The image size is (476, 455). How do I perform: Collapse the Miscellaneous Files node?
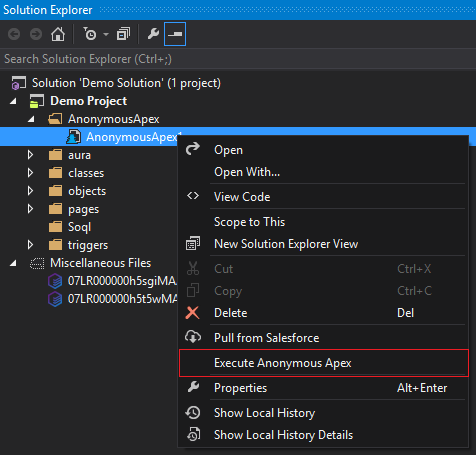(x=13, y=263)
